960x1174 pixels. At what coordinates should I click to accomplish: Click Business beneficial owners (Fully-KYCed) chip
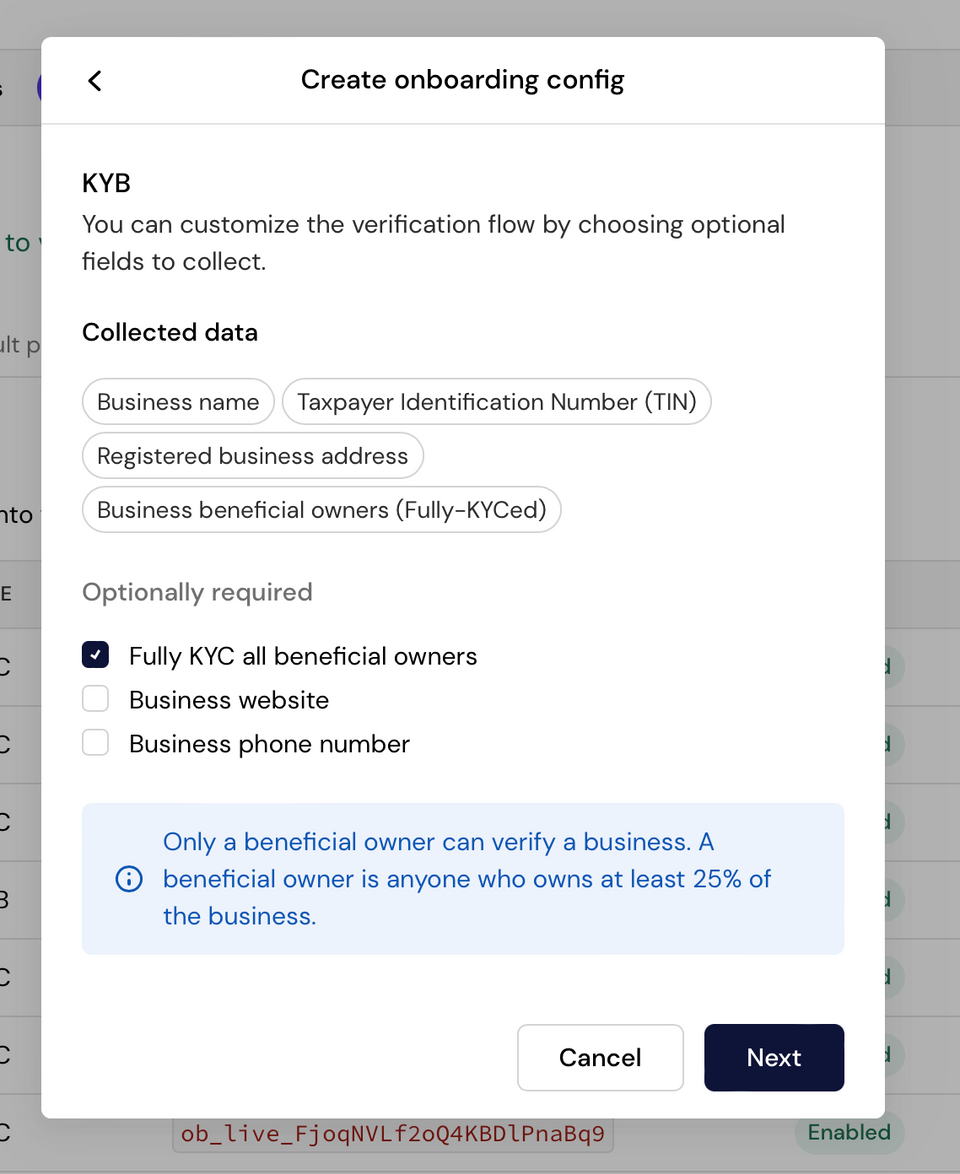click(321, 510)
